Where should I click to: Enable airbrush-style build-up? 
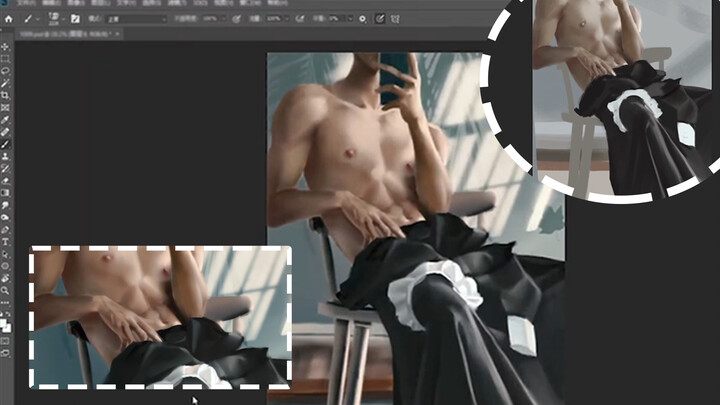300,19
